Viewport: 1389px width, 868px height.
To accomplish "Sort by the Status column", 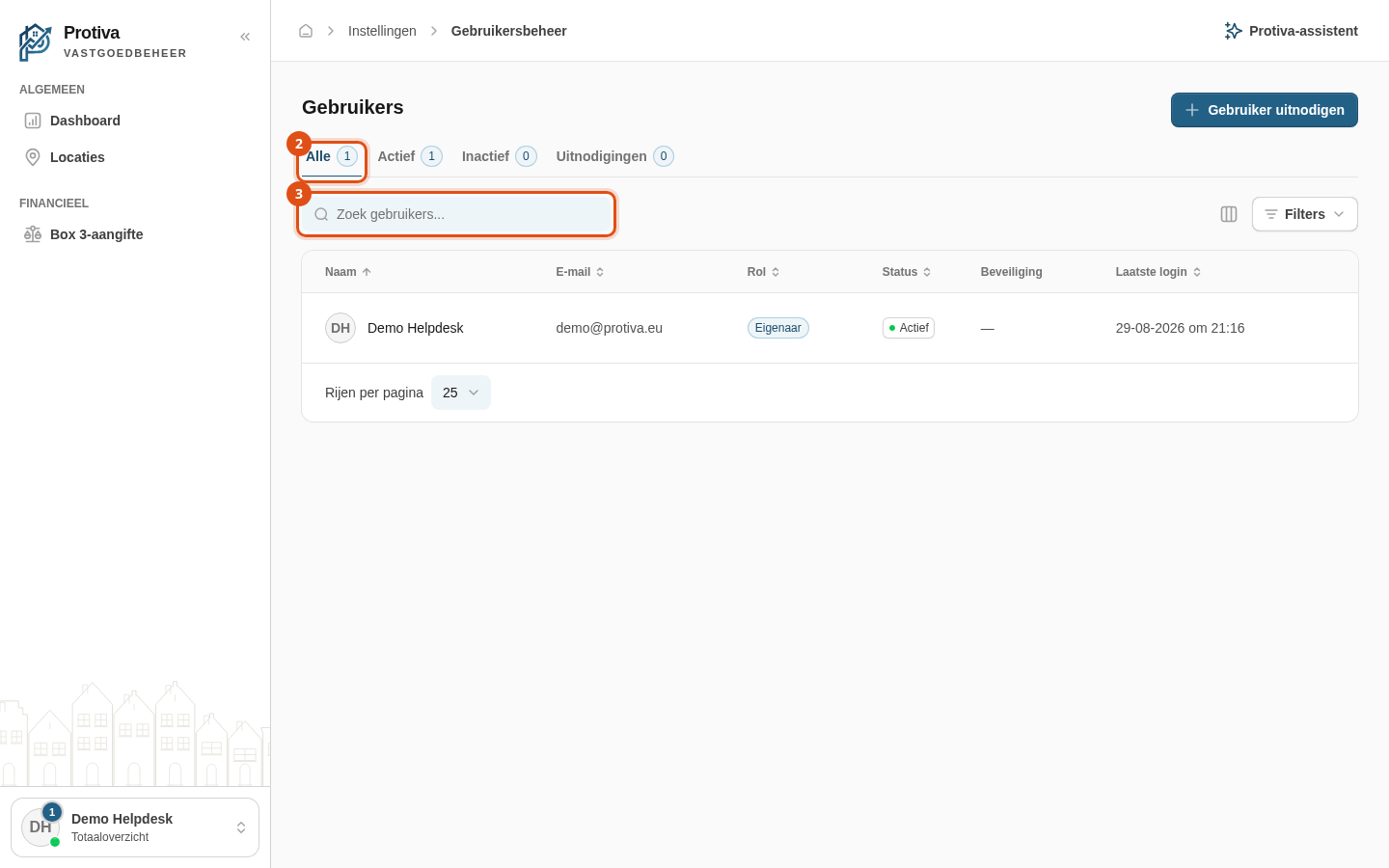I will click(x=907, y=272).
